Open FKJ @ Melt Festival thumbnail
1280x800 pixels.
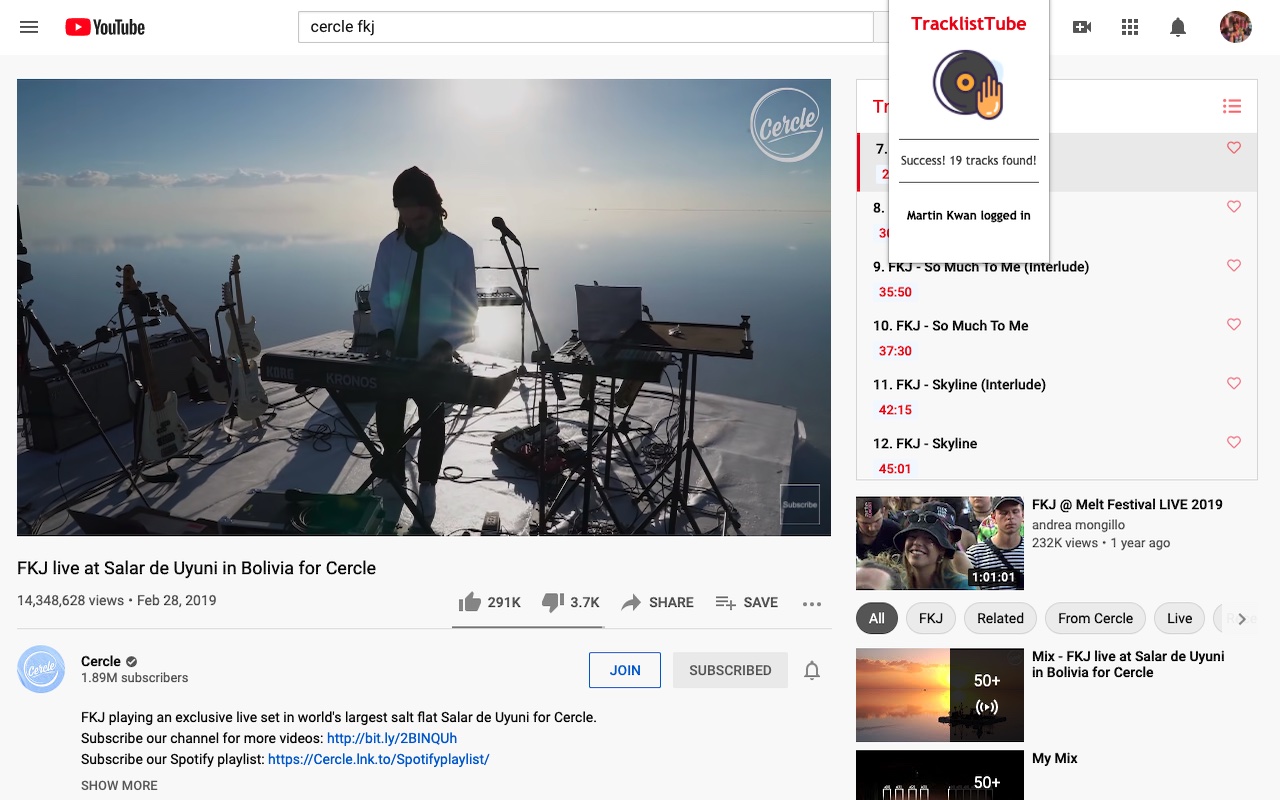click(x=940, y=543)
